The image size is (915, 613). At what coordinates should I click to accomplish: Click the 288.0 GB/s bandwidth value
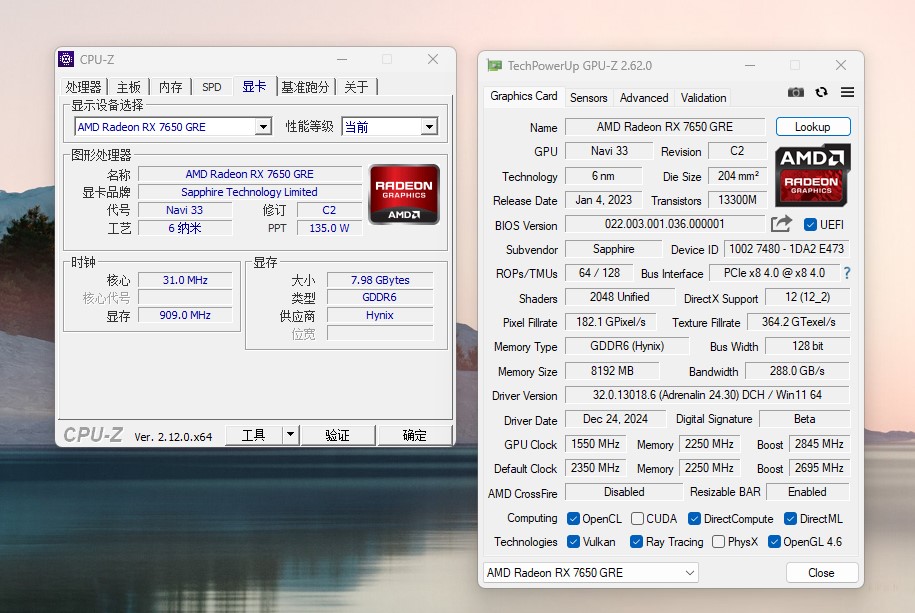(797, 371)
